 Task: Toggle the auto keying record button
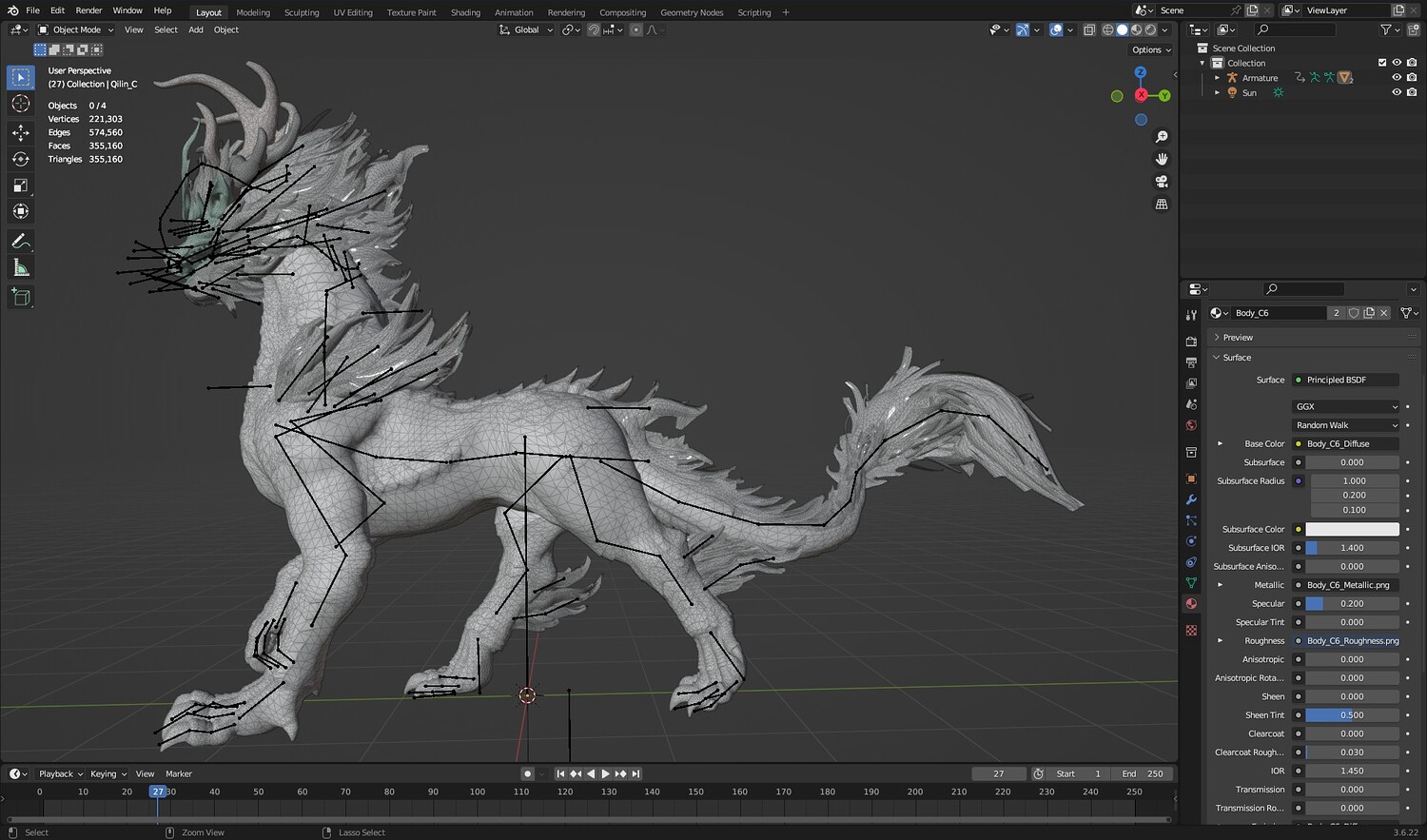527,773
